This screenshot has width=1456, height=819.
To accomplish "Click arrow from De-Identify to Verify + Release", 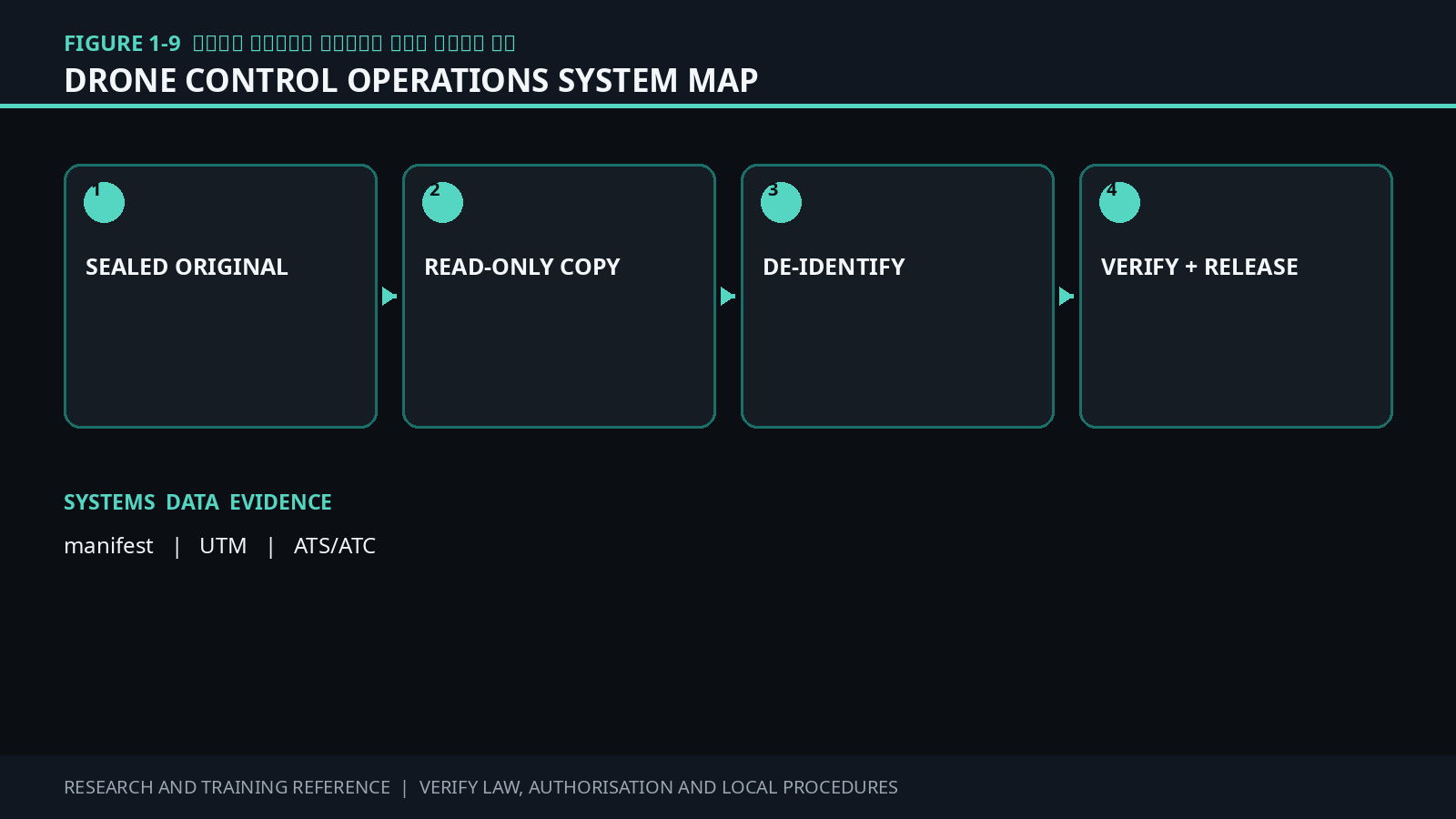I will pyautogui.click(x=1067, y=297).
